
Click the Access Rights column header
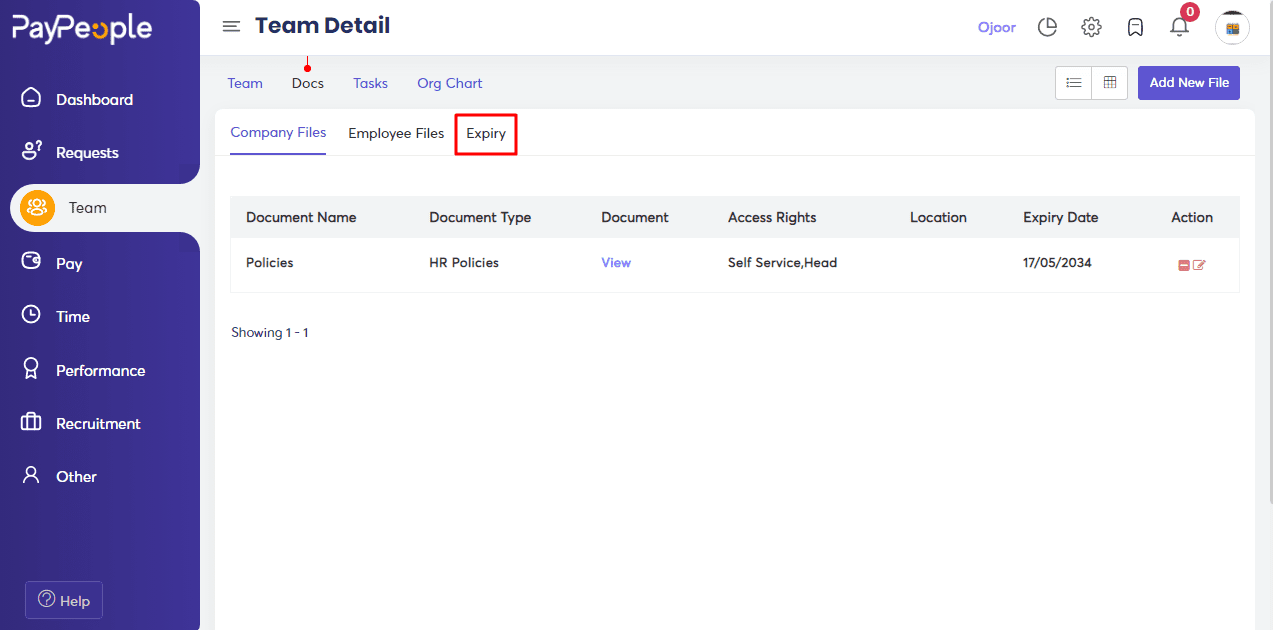[x=772, y=217]
